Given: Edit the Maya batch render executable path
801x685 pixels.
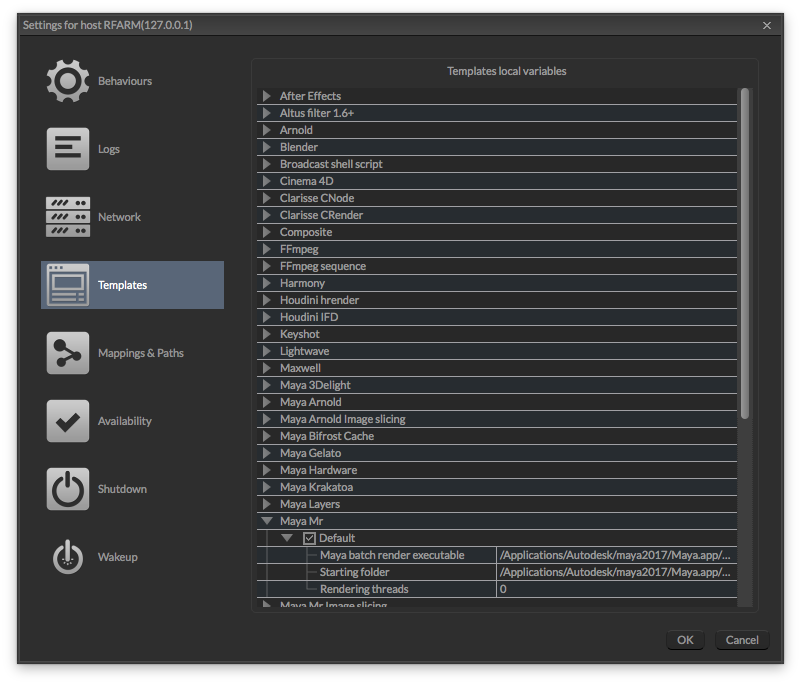Looking at the screenshot, I should [616, 555].
